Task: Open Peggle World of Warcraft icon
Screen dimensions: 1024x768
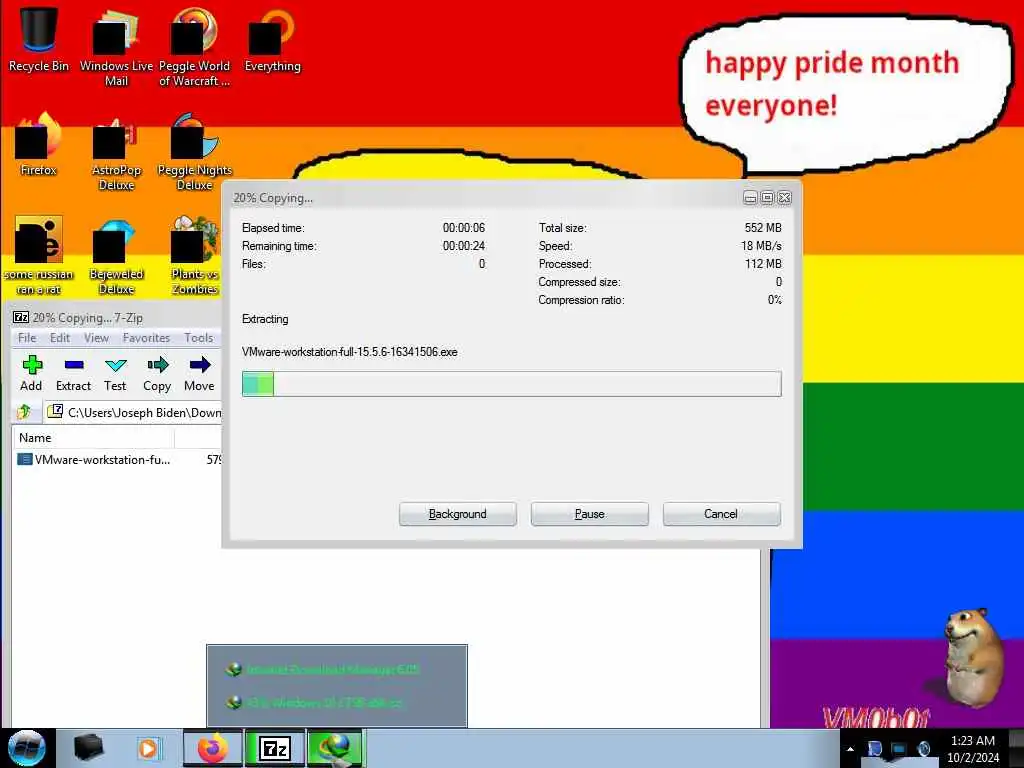Action: (194, 46)
